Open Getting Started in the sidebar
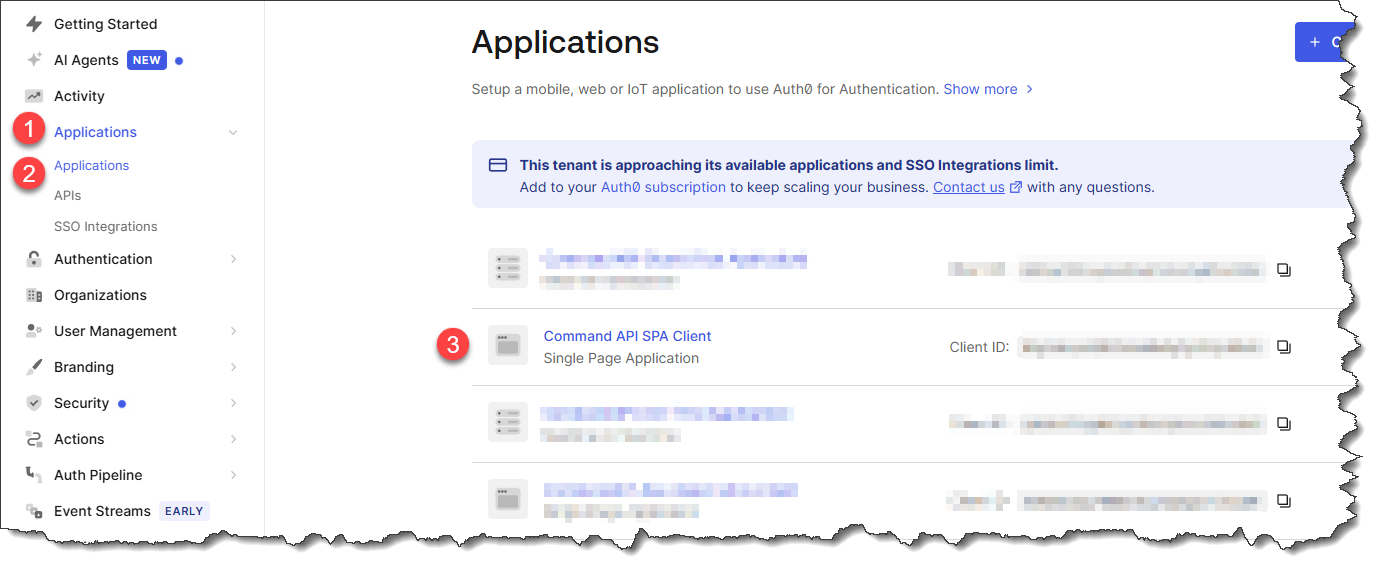 point(105,24)
